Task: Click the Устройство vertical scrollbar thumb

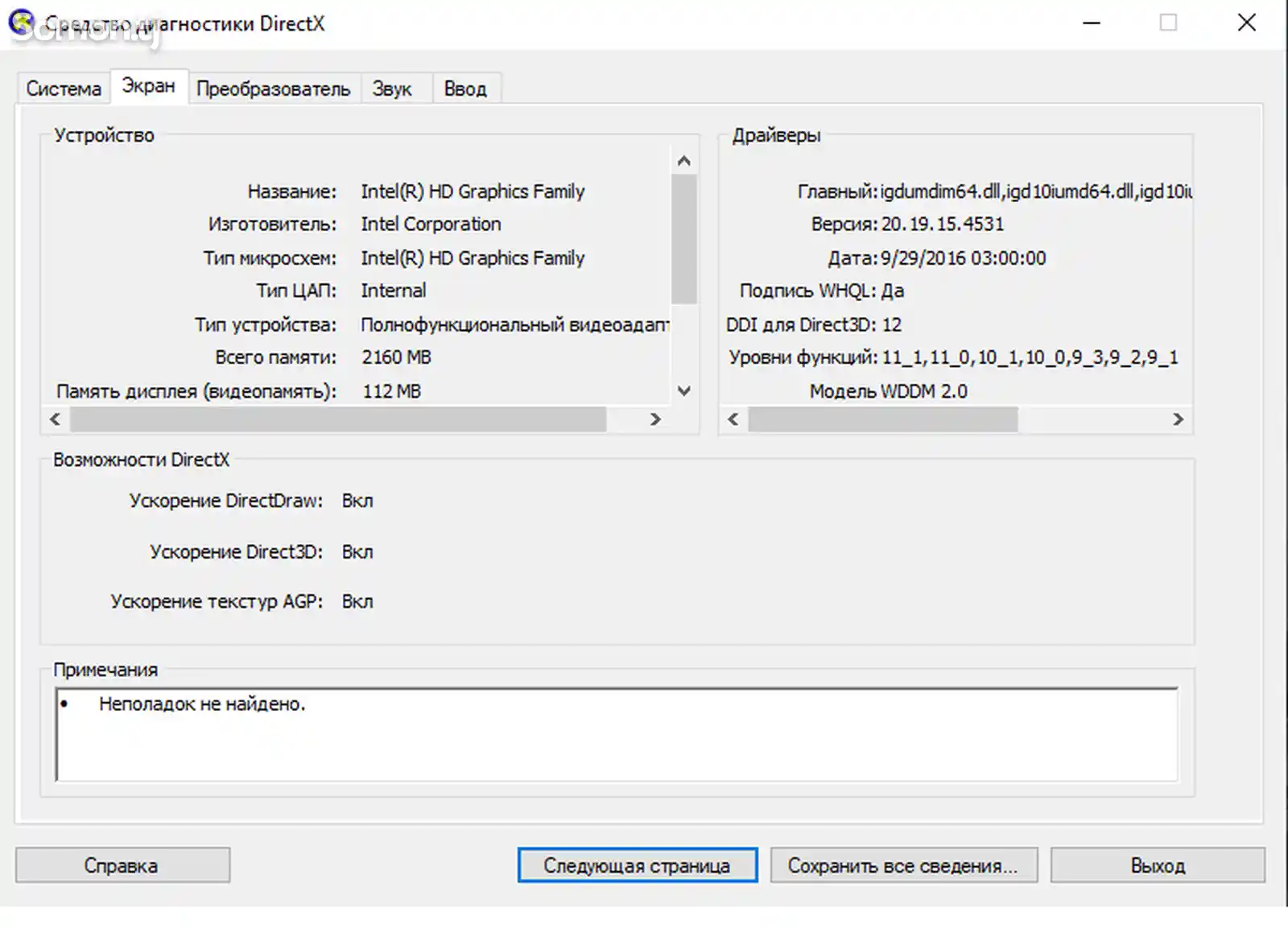Action: point(684,239)
